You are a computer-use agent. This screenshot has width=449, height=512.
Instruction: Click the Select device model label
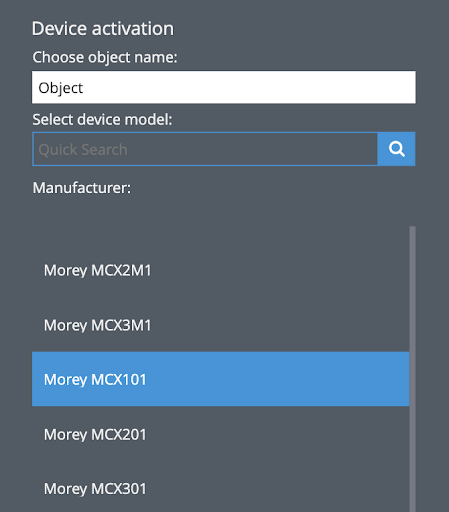(x=102, y=119)
